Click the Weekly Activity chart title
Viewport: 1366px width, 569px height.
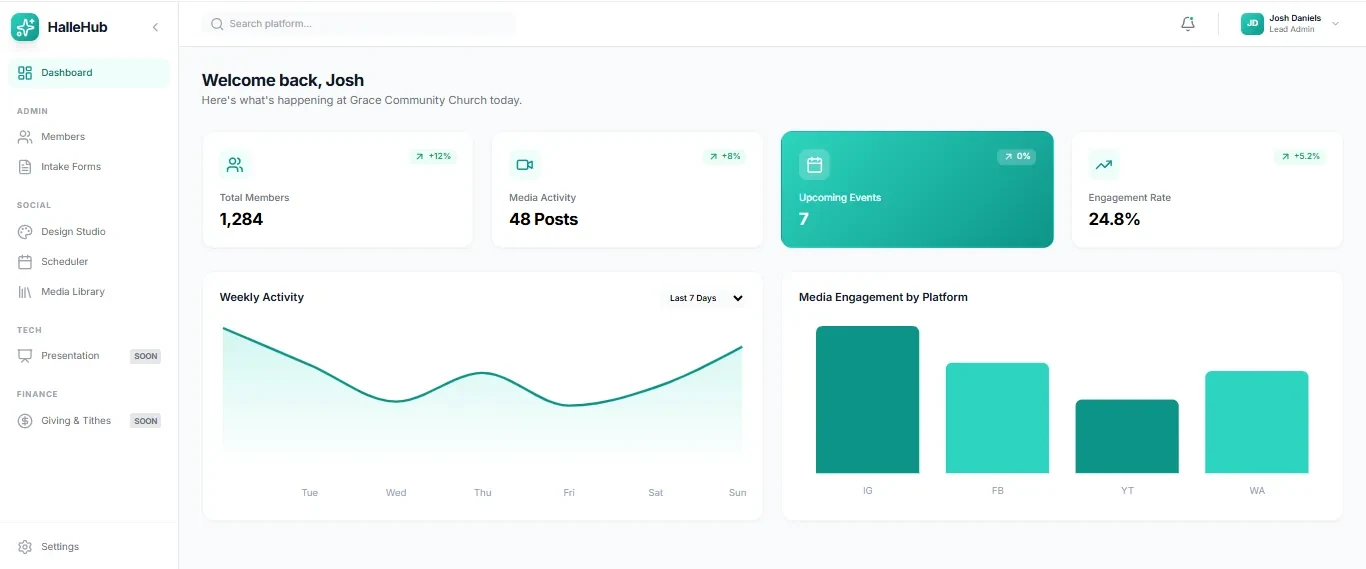(262, 297)
